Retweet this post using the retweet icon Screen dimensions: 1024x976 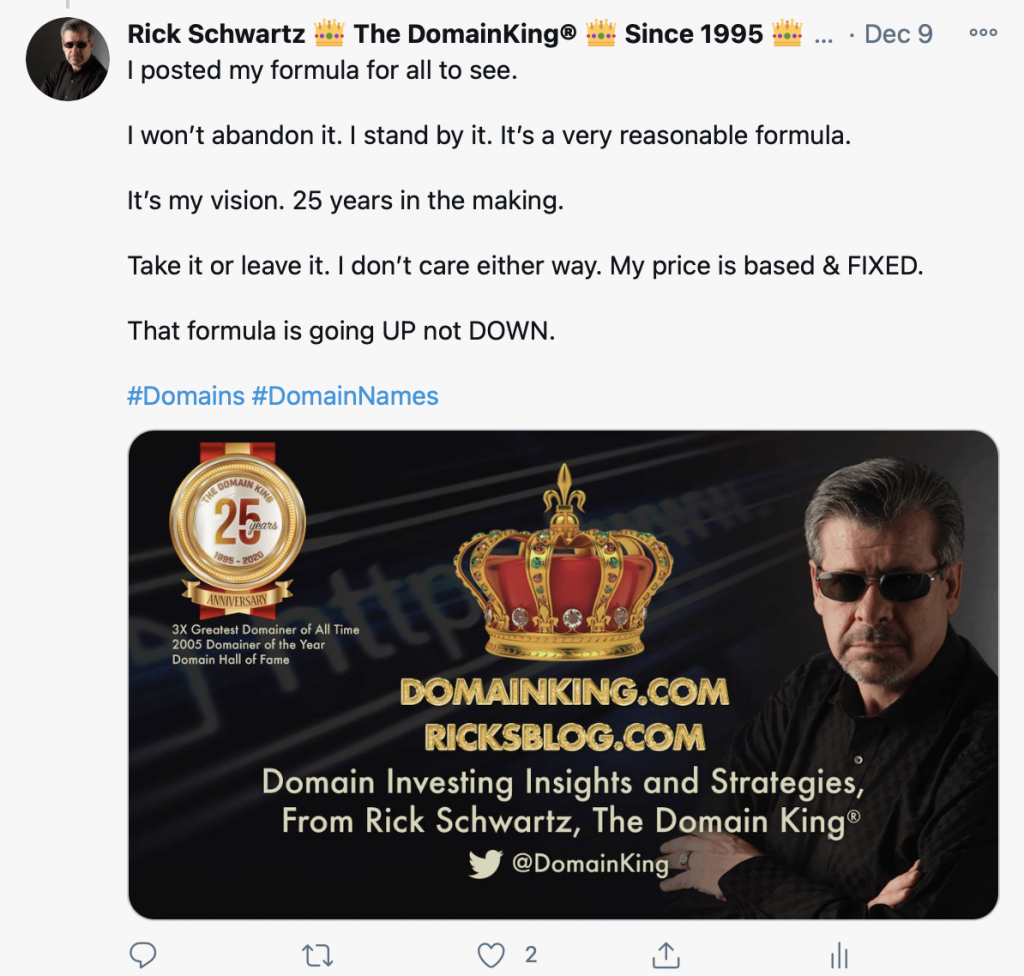tap(317, 954)
